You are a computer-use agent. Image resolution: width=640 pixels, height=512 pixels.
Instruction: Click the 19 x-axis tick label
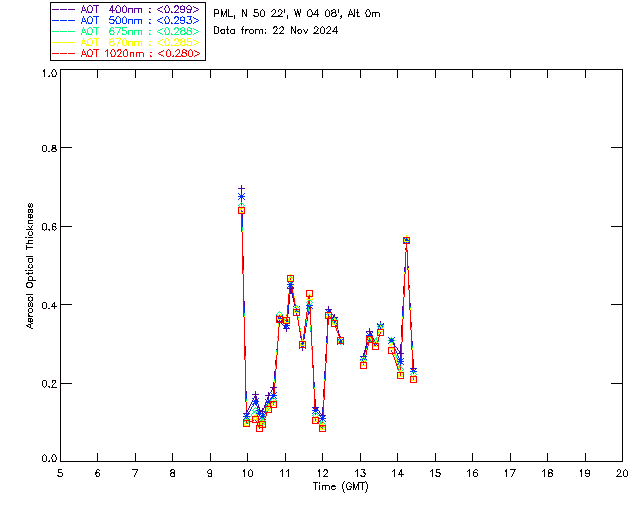pyautogui.click(x=585, y=473)
